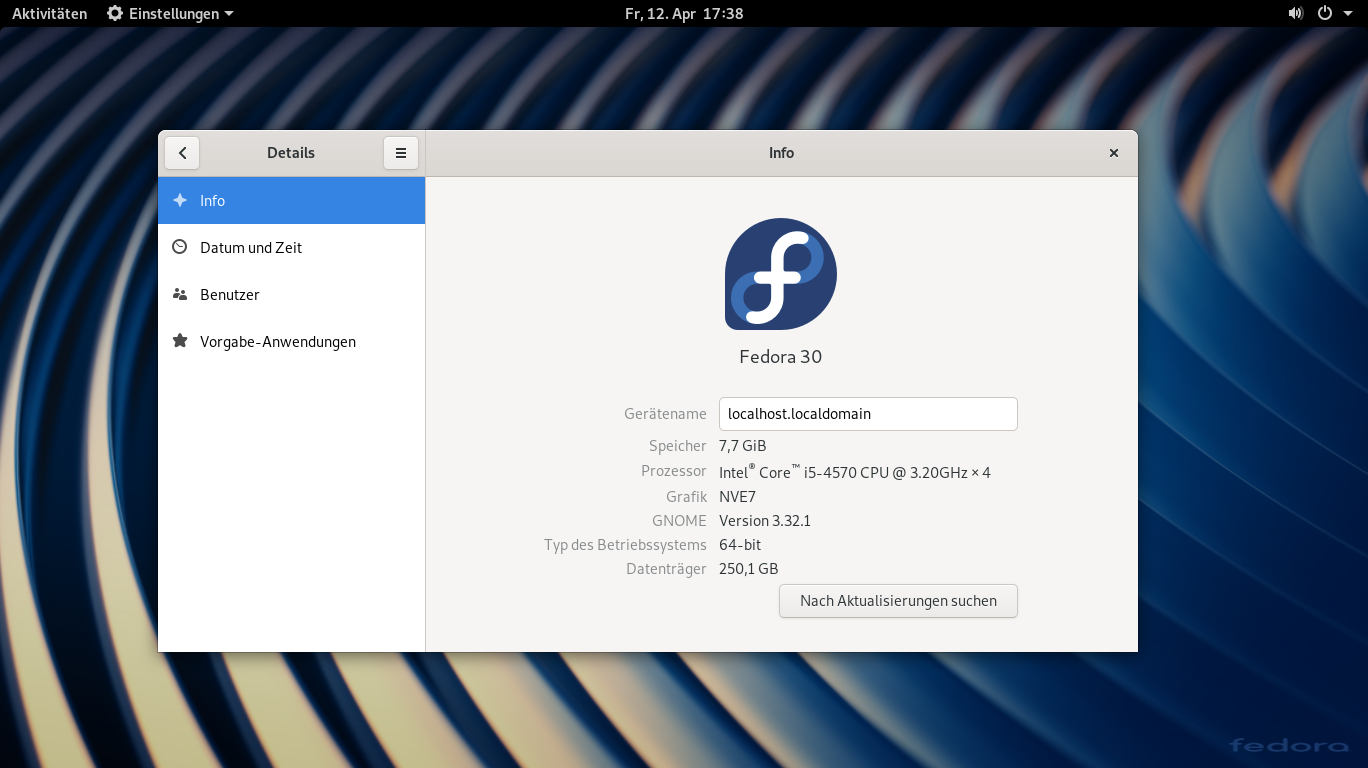Click the 64-bit operating system type value

740,545
